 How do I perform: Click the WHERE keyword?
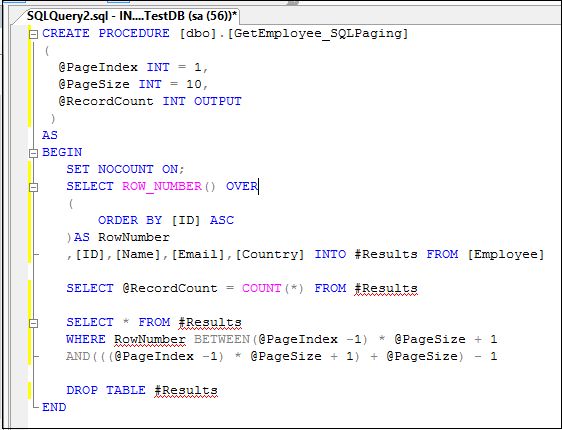coord(86,339)
